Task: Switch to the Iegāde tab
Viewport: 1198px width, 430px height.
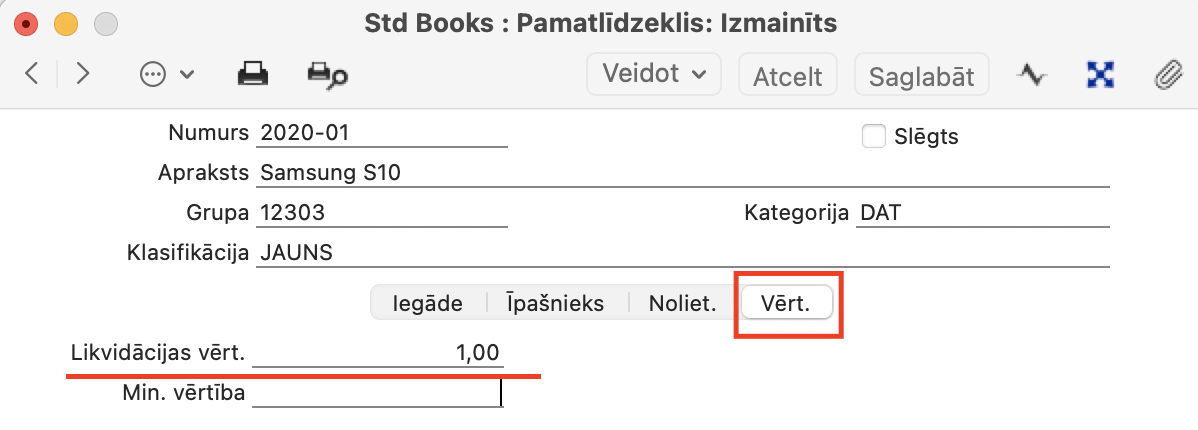Action: (428, 303)
